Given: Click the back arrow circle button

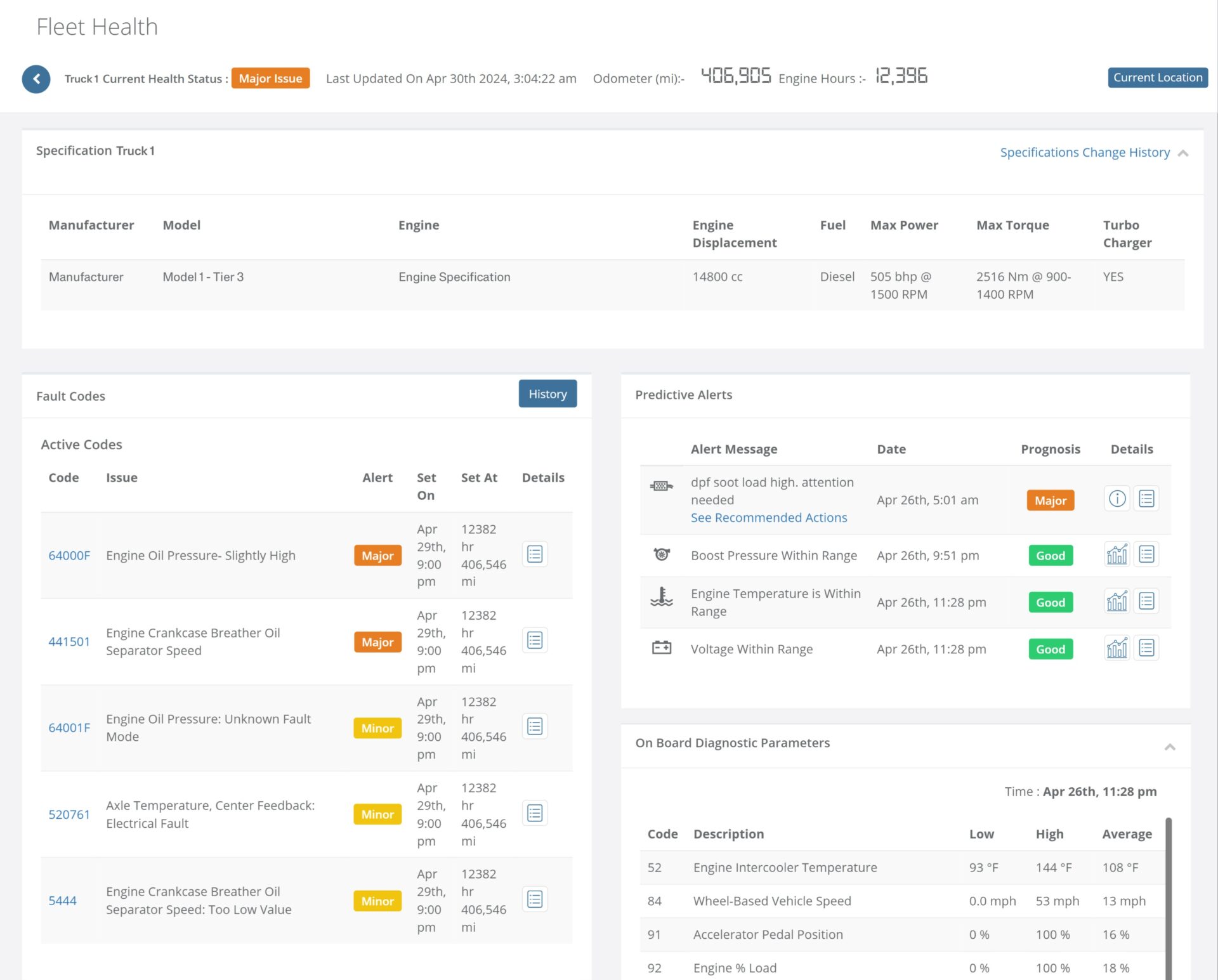Looking at the screenshot, I should [36, 79].
